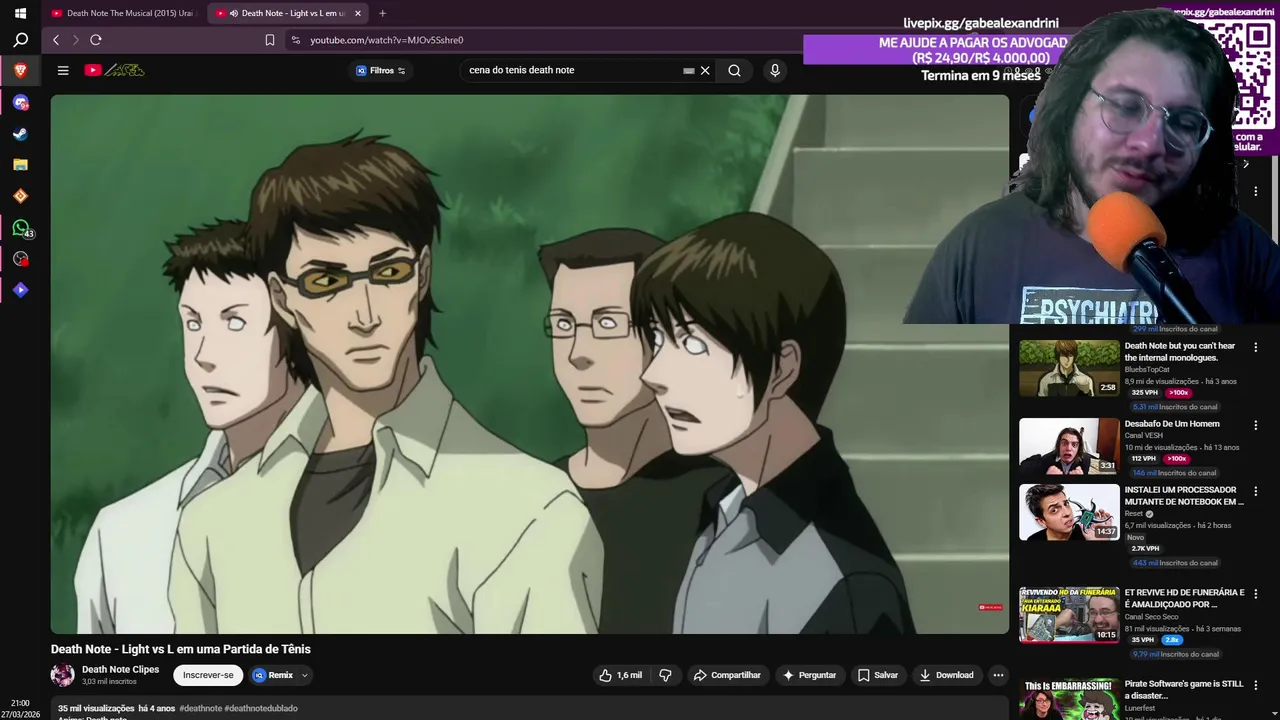
Task: Open ET REVIVE HD DE FUNERÁRIA thumbnail
Action: 1069,614
